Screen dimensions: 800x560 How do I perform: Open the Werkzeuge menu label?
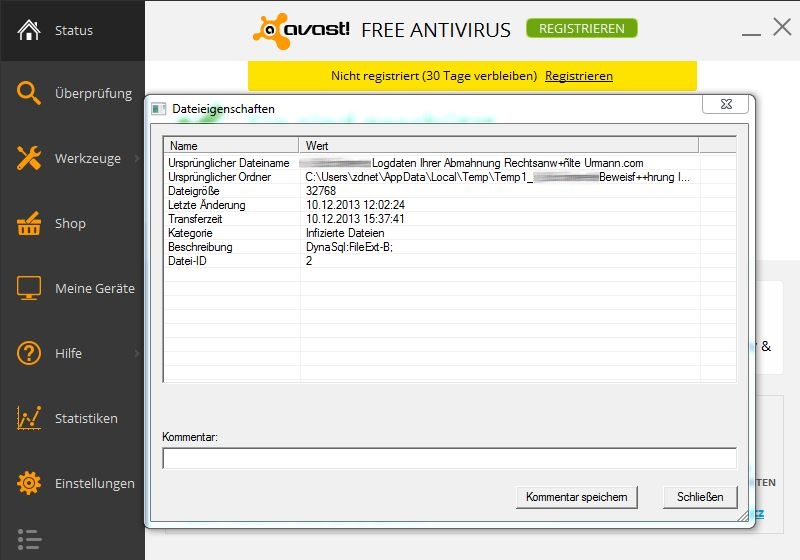[88, 159]
